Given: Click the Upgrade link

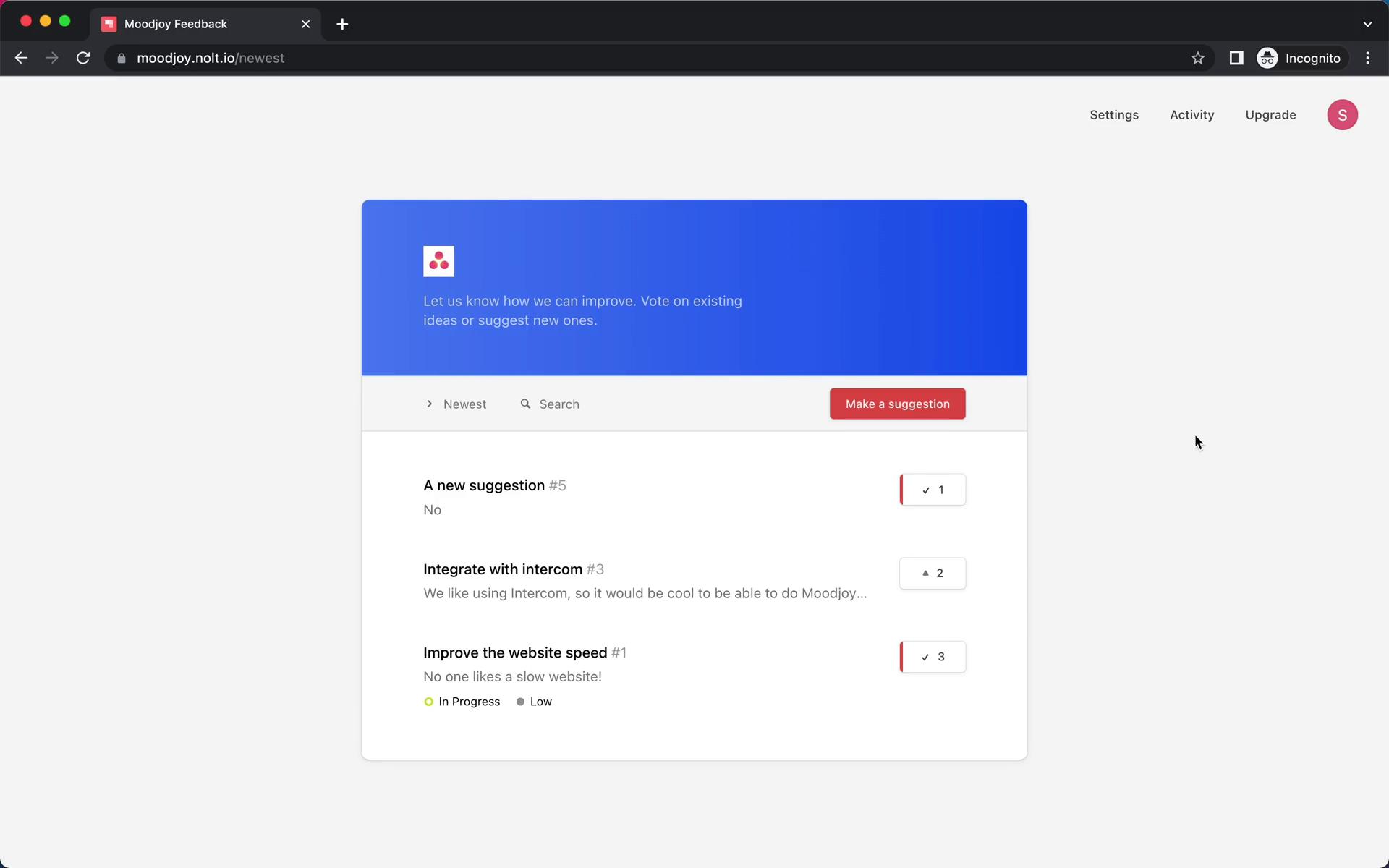Looking at the screenshot, I should point(1271,114).
